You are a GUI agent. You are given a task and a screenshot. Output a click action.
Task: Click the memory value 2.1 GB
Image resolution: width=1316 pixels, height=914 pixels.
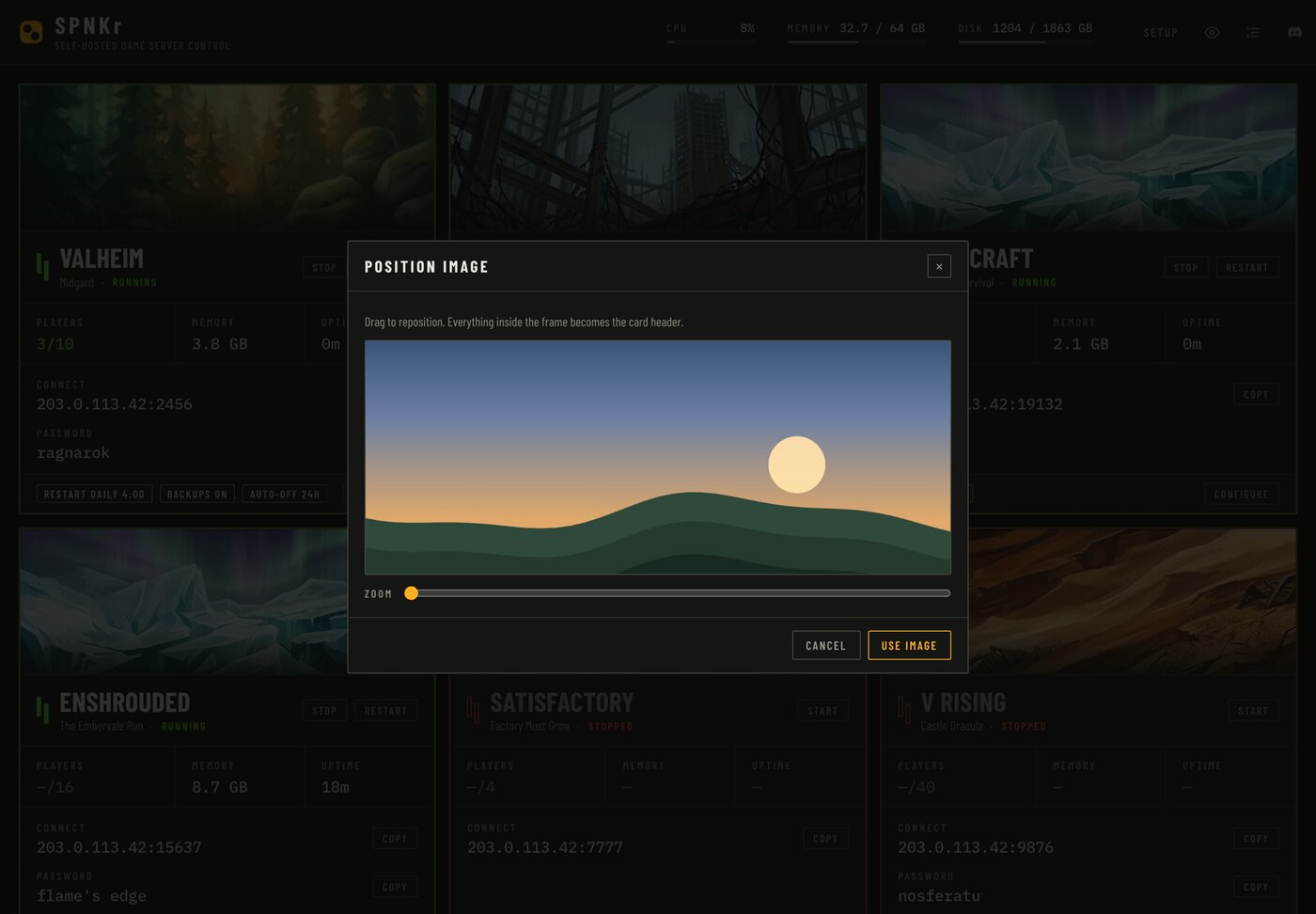coord(1081,344)
